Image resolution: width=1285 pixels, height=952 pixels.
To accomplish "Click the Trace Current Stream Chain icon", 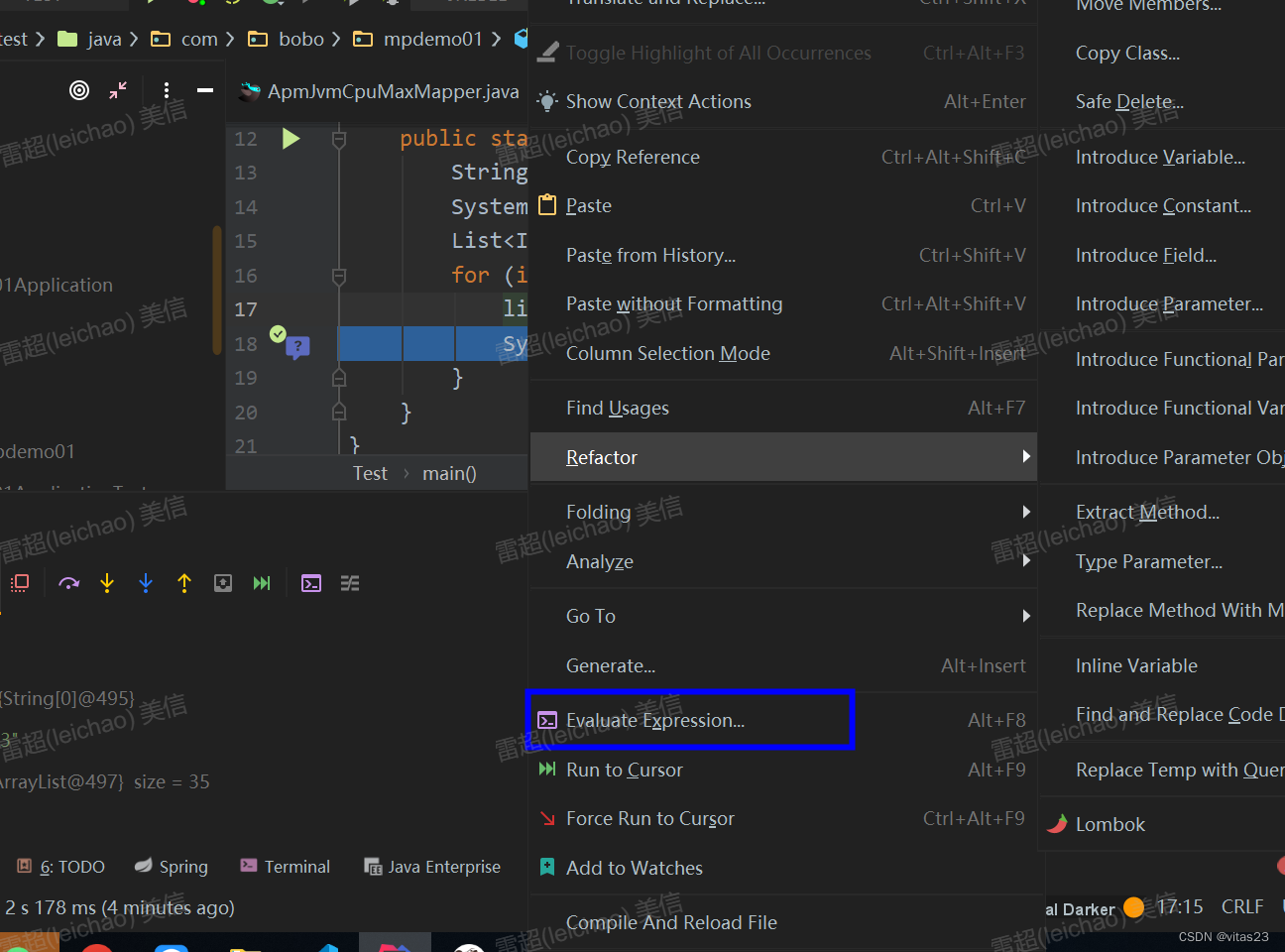I will click(x=350, y=583).
